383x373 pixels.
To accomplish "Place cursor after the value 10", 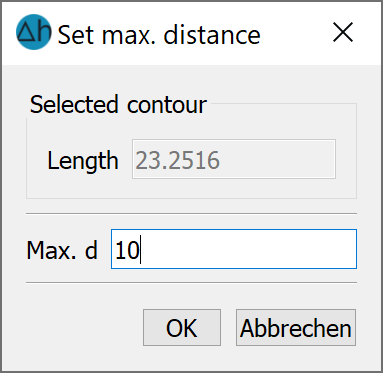I will (x=140, y=250).
